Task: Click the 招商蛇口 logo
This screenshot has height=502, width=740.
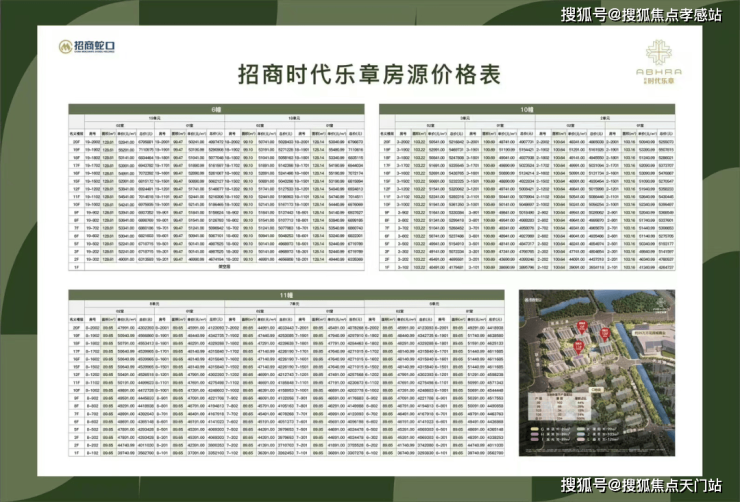Action: point(87,46)
